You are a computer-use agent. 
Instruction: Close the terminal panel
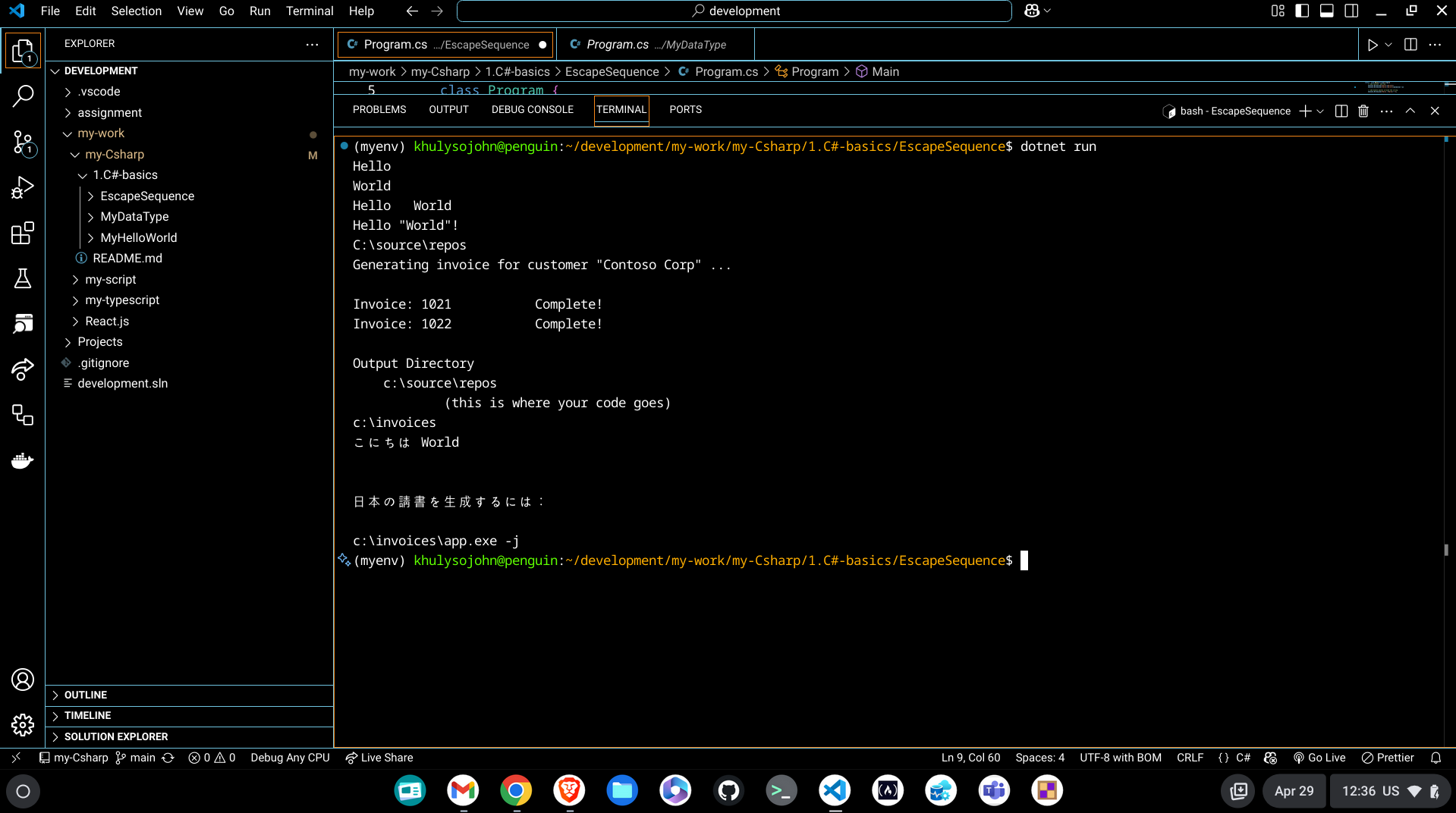[x=1435, y=111]
